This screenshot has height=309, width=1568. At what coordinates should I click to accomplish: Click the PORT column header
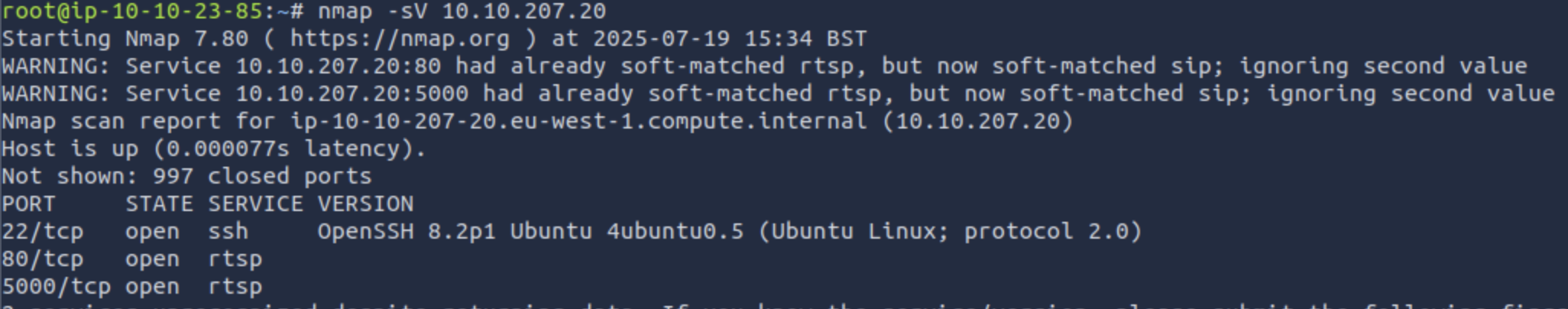pos(29,204)
